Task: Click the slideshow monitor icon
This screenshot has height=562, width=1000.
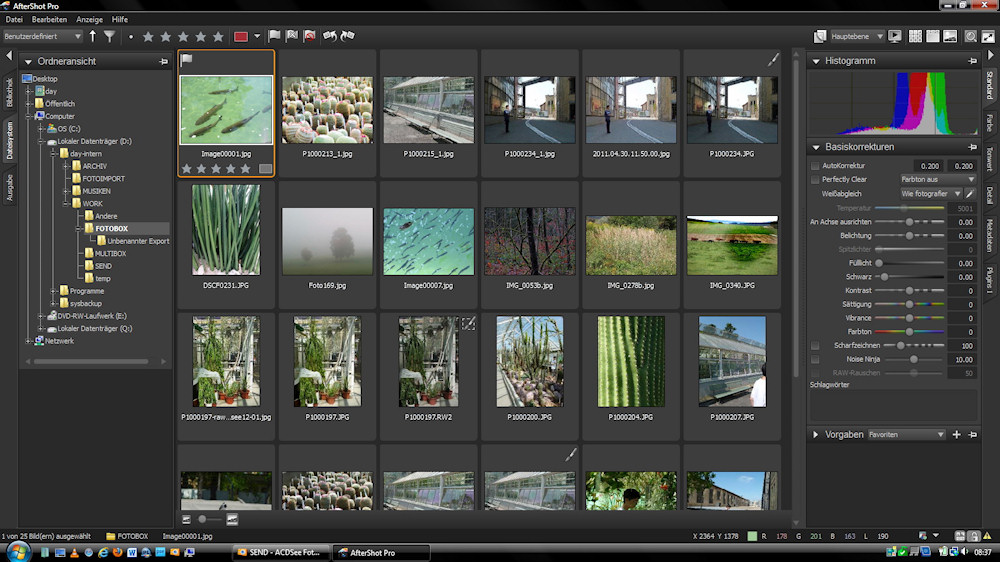Action: tap(894, 36)
